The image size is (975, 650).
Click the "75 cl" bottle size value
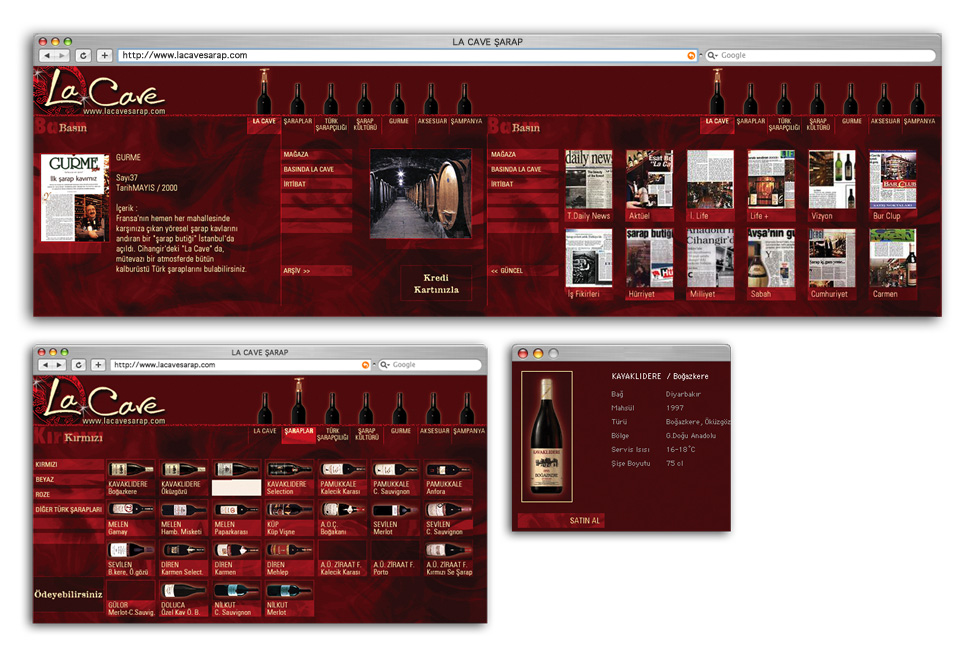point(675,463)
